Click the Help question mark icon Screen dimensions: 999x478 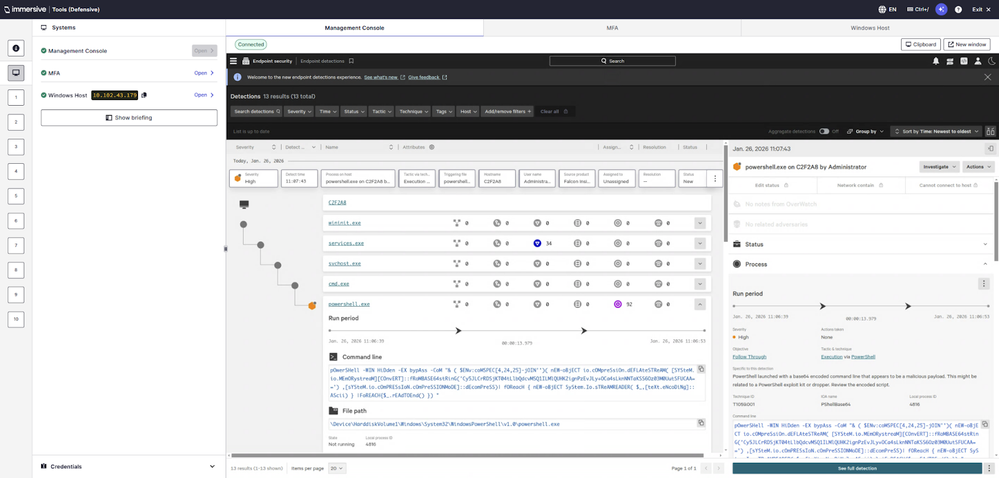click(959, 9)
